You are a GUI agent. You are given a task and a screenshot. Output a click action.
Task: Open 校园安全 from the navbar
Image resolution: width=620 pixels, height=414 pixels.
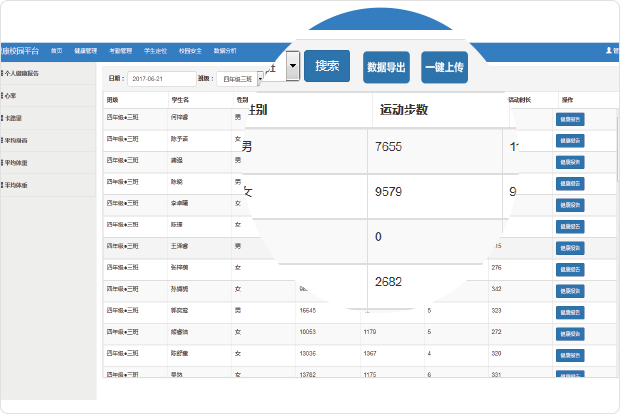point(189,50)
